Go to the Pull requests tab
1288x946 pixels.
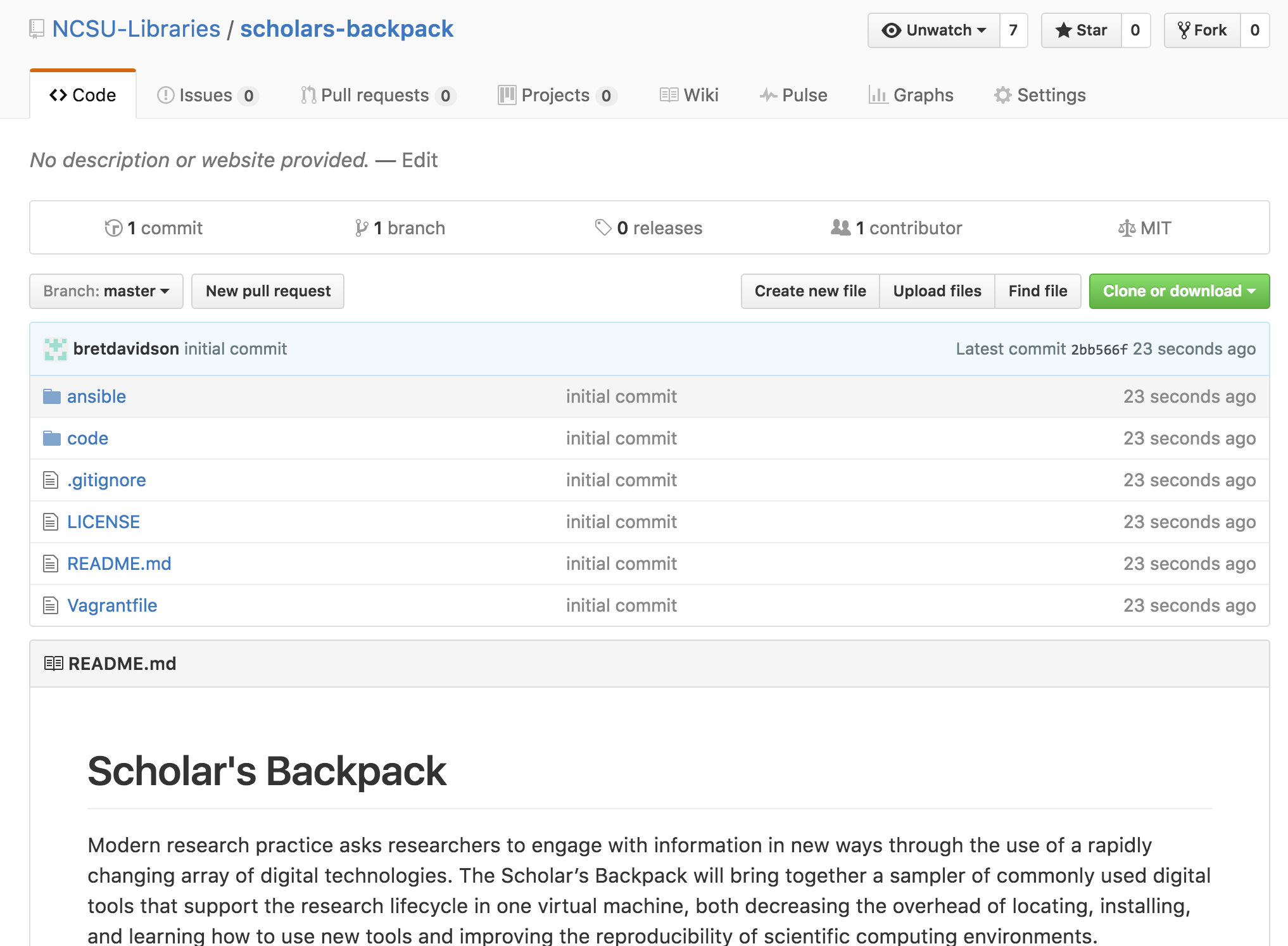click(x=378, y=95)
